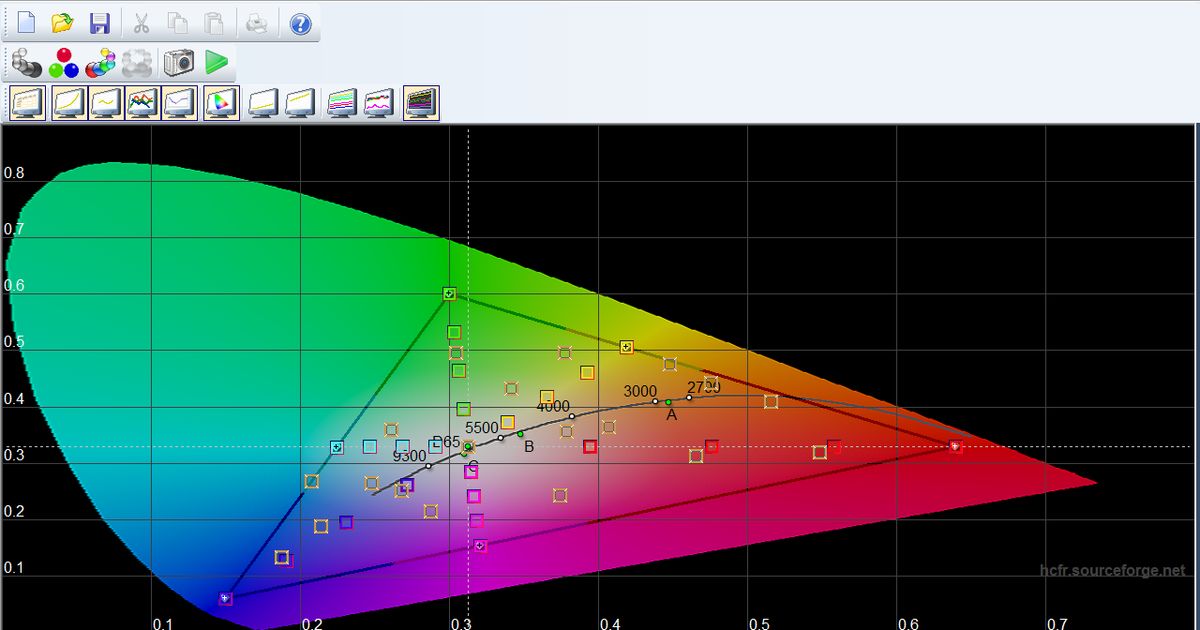This screenshot has width=1200, height=630.
Task: Create a new measurements document
Action: pyautogui.click(x=25, y=22)
